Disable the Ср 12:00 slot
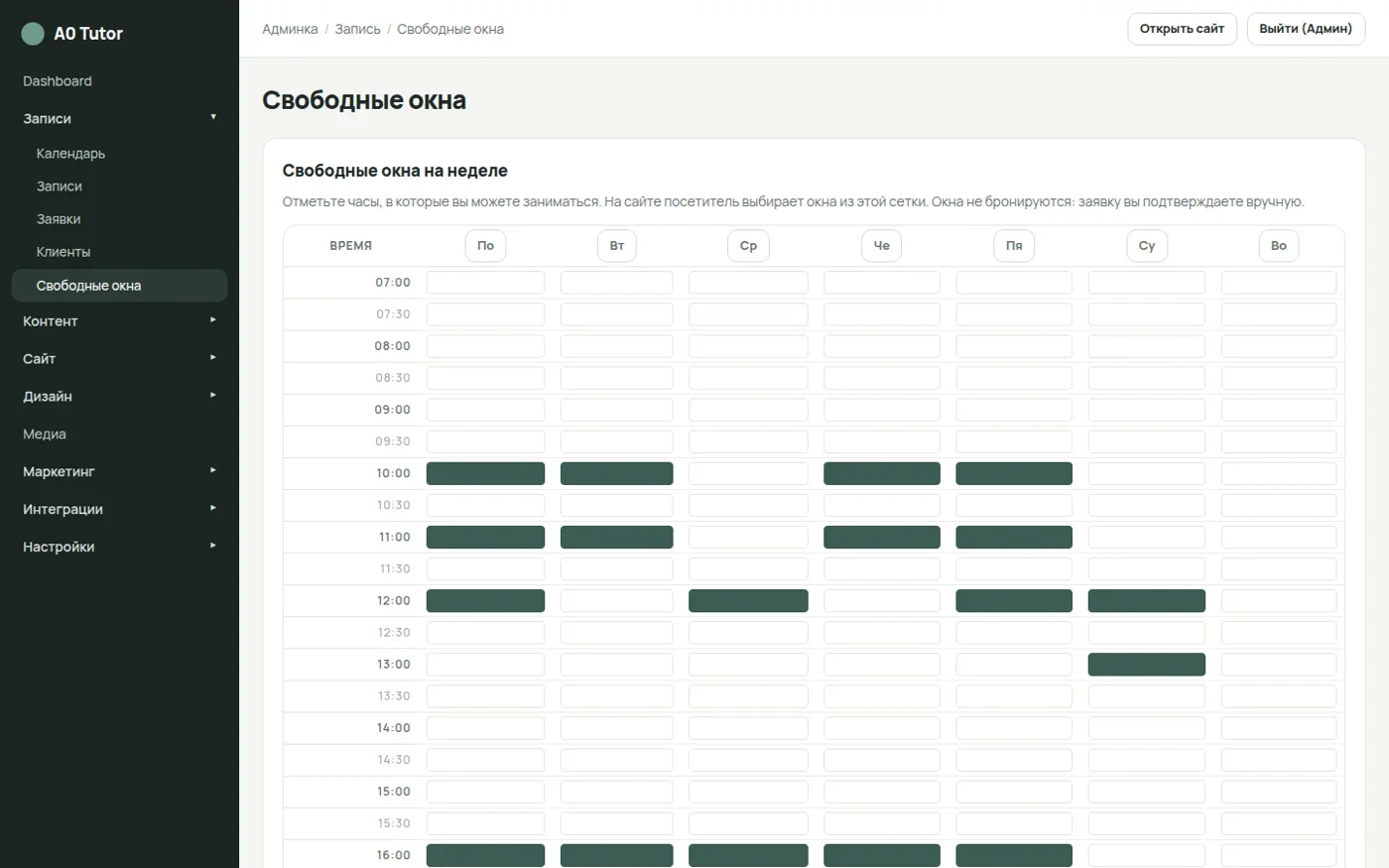The height and width of the screenshot is (868, 1389). coord(748,600)
